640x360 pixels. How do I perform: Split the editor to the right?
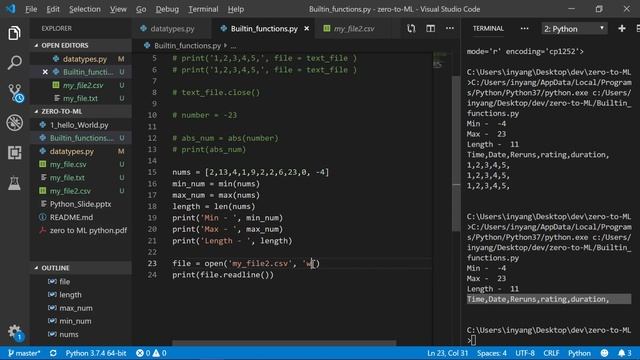[x=430, y=29]
